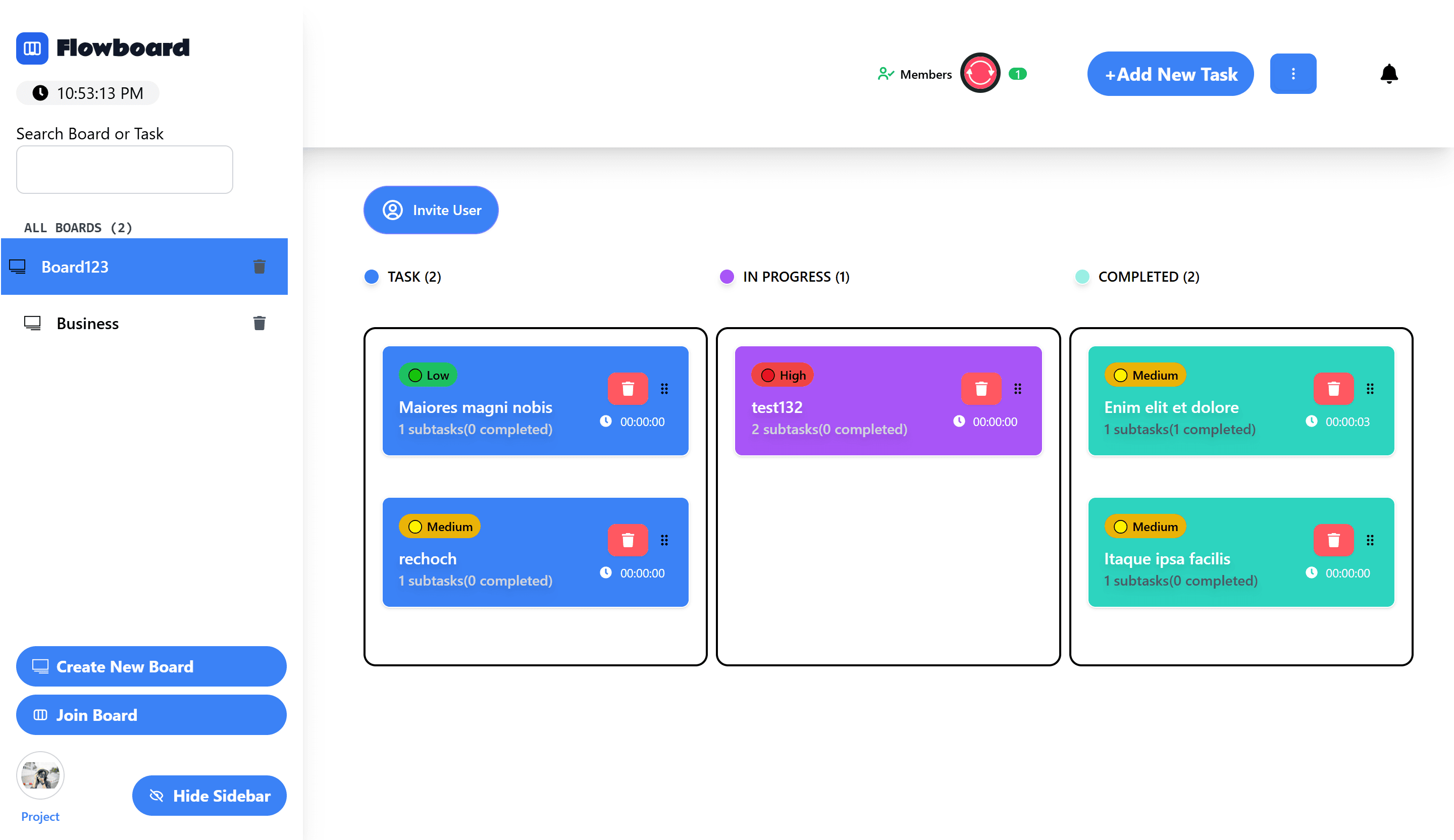1454x840 pixels.
Task: Click the timer on 'Enim elit et dolore'
Action: coord(1337,422)
